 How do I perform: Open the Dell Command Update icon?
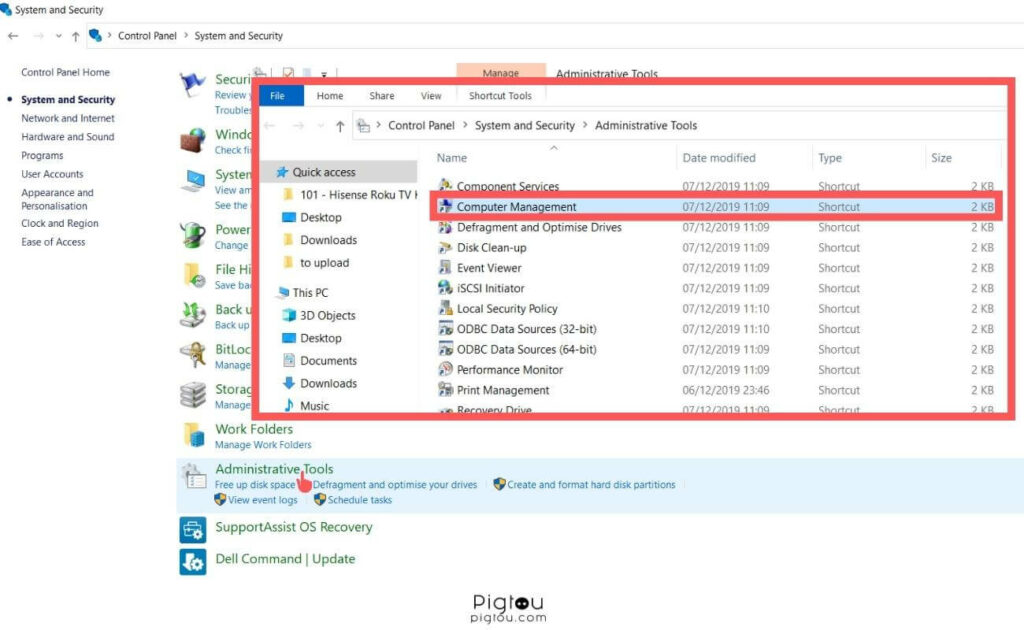tap(193, 561)
